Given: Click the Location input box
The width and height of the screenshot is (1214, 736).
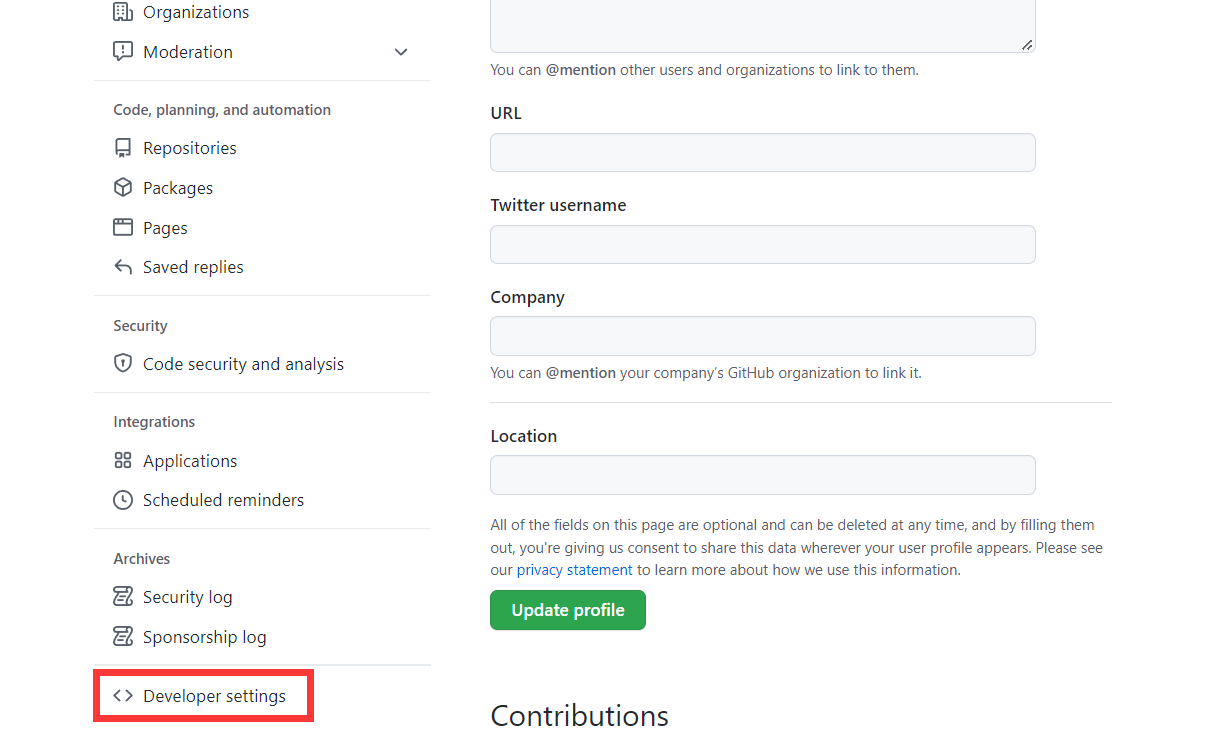Looking at the screenshot, I should [x=762, y=475].
